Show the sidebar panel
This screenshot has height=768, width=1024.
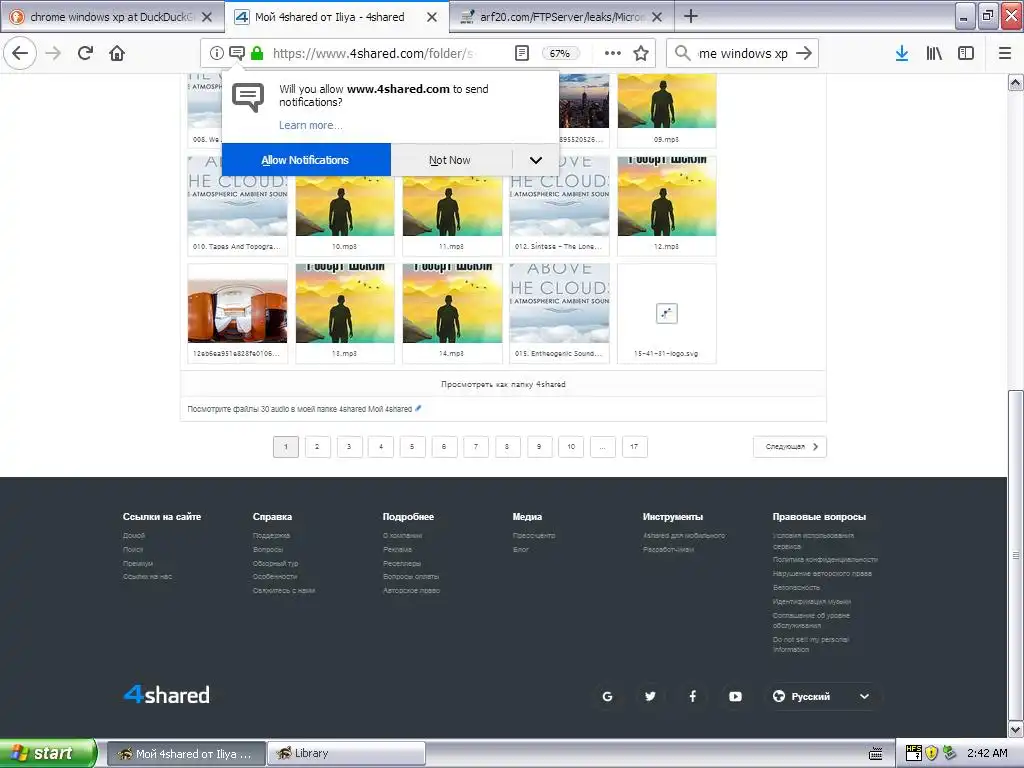[x=966, y=53]
